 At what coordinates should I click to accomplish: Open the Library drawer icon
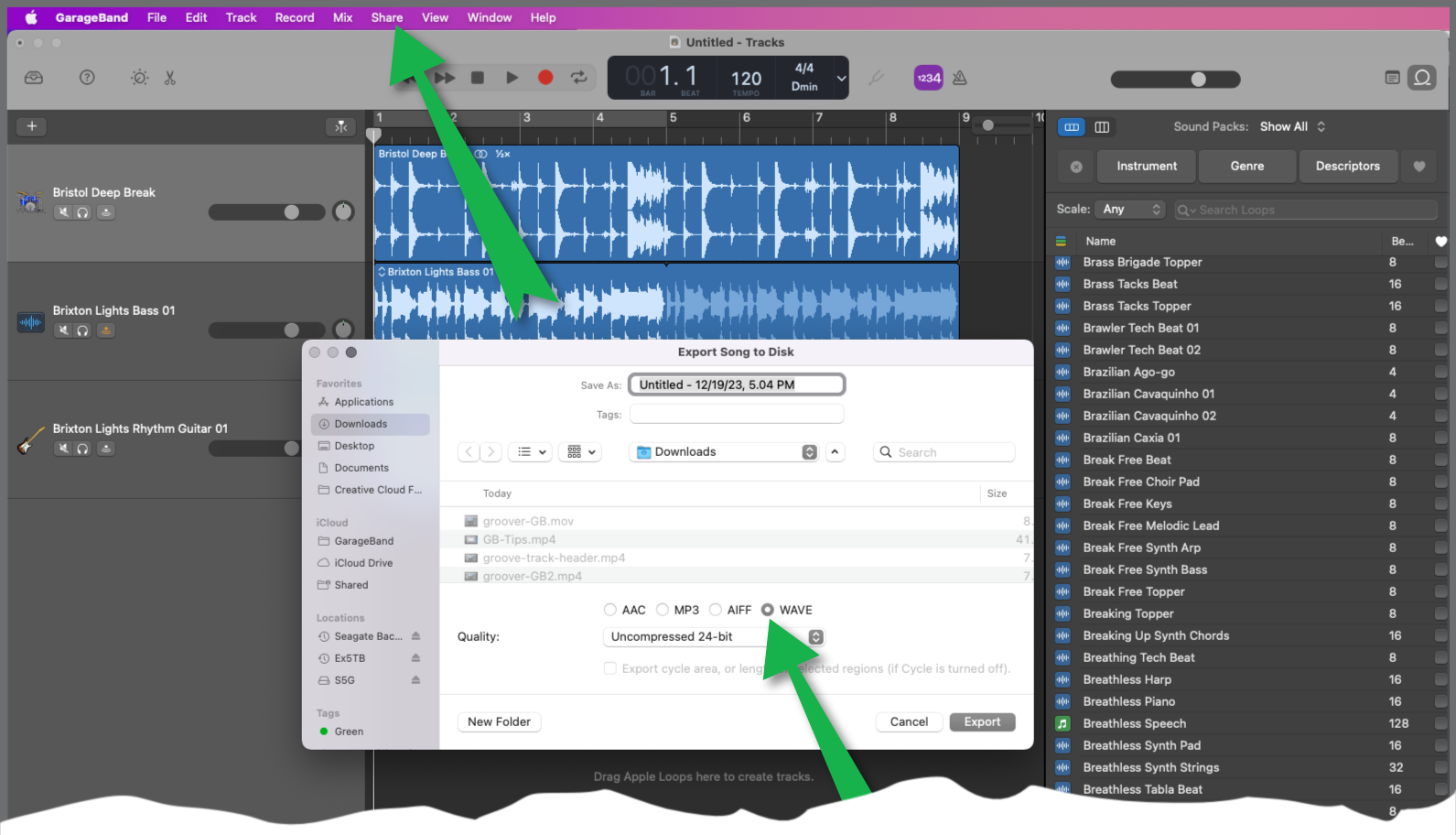pos(34,78)
